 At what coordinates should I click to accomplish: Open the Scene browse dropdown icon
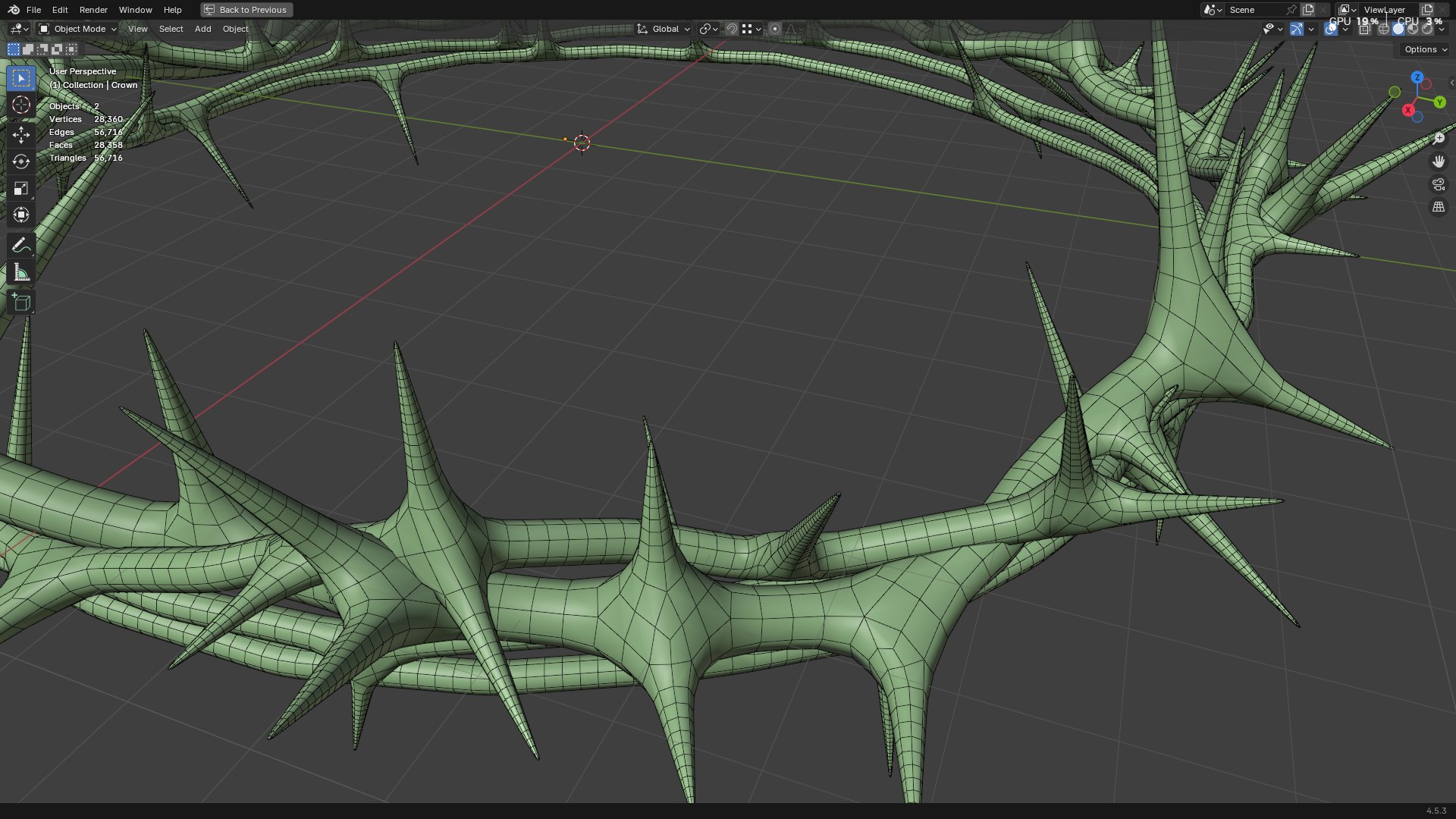click(x=1213, y=10)
